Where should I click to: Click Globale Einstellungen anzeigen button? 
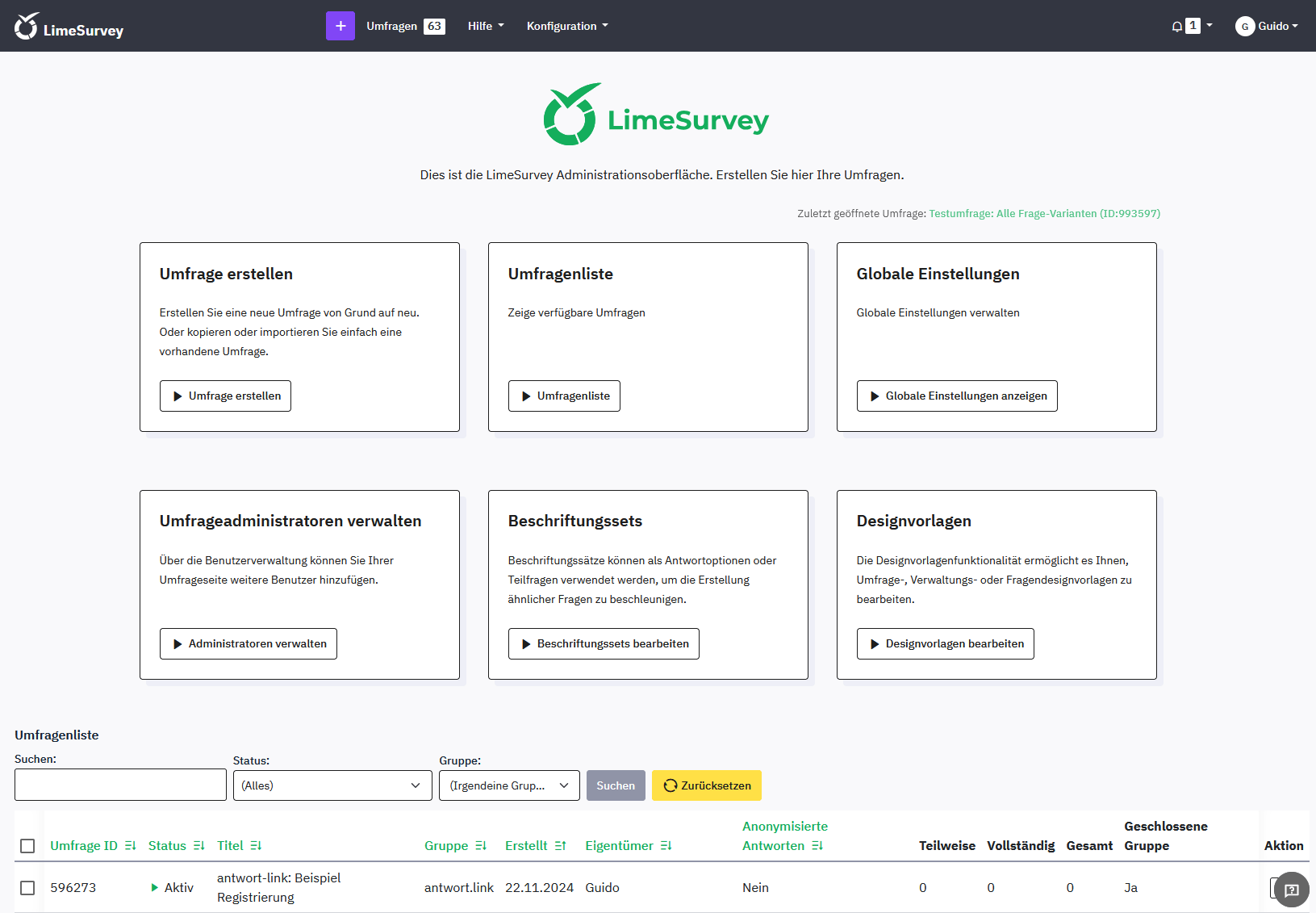[x=957, y=396]
